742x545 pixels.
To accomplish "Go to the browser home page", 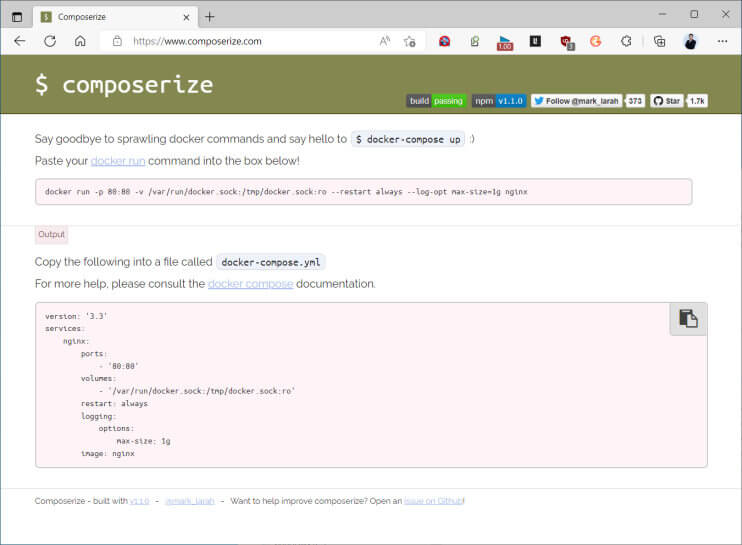I will tap(80, 41).
